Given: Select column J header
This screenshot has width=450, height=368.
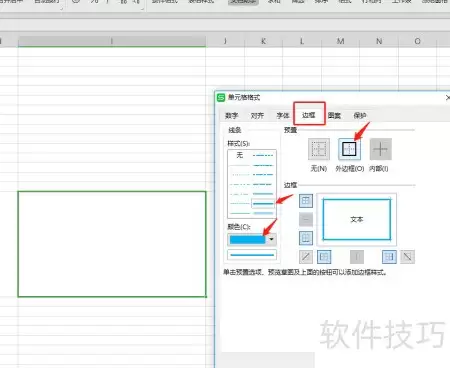Looking at the screenshot, I should pos(225,41).
